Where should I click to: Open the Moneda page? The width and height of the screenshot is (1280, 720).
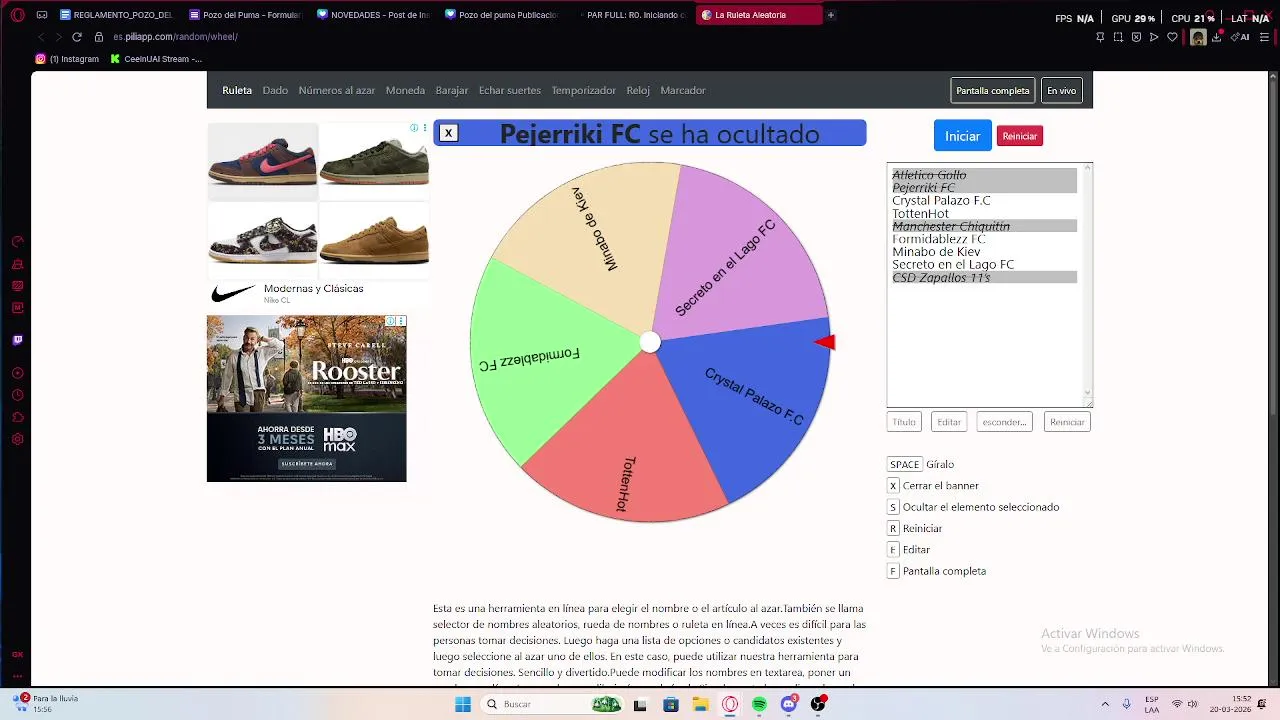point(405,90)
